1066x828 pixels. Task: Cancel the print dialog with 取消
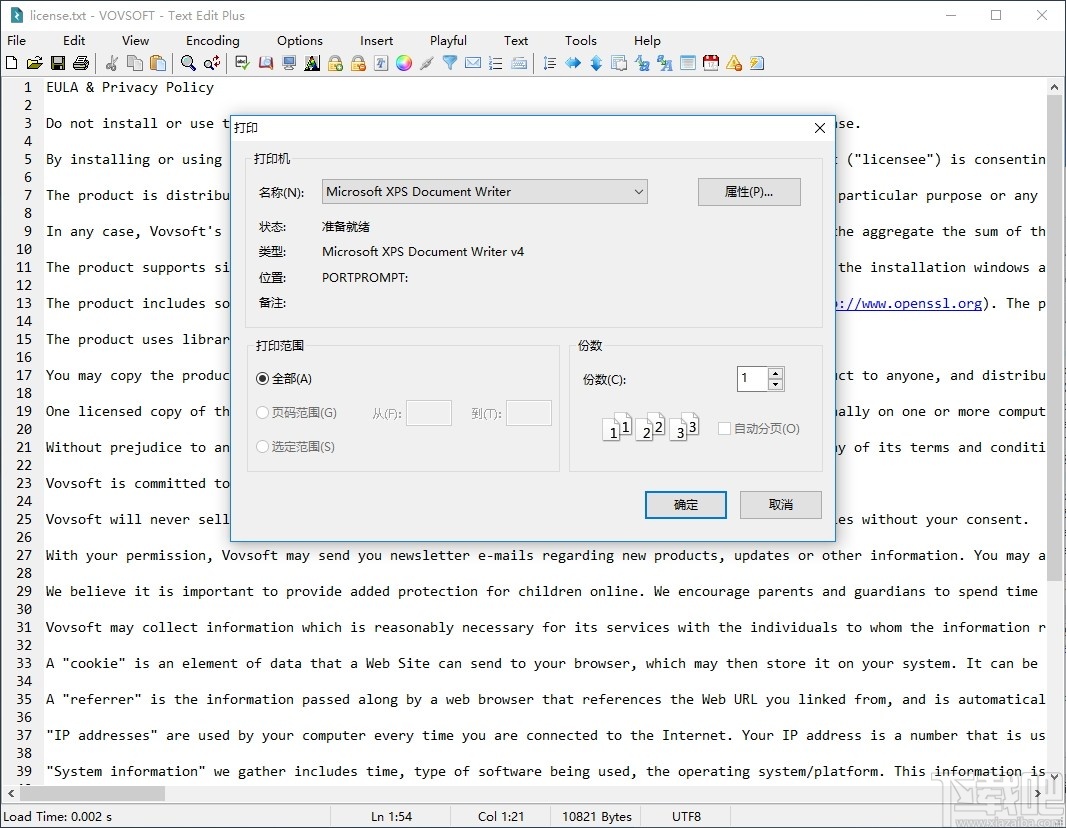click(780, 504)
